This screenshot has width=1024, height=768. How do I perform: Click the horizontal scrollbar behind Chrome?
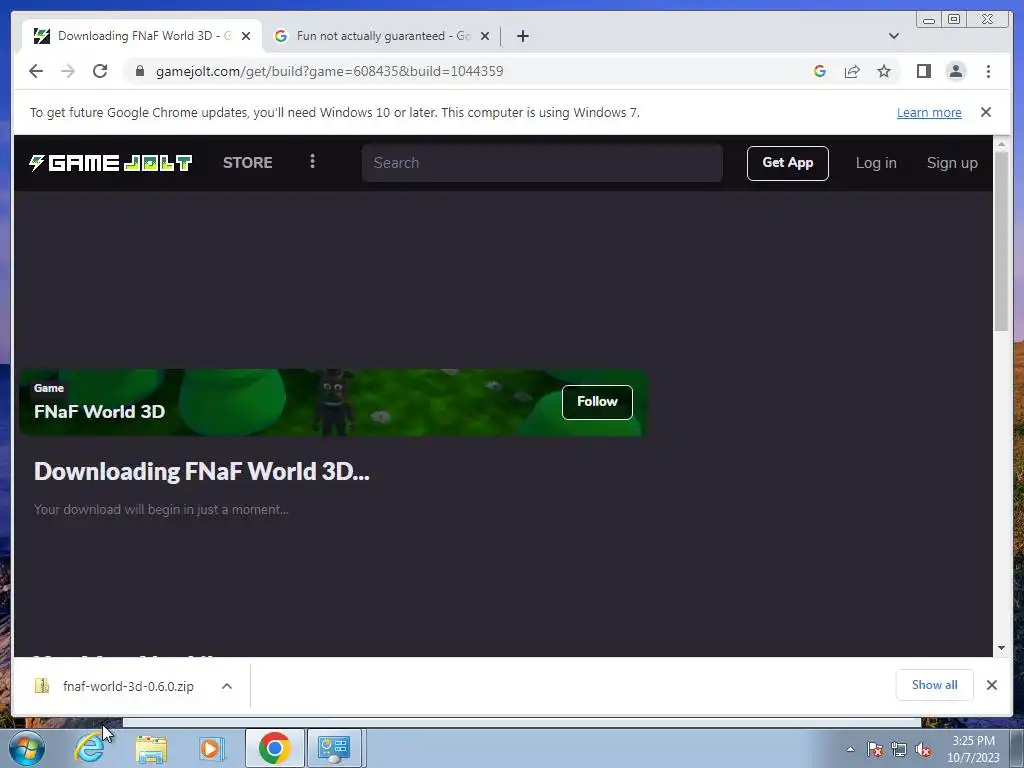pyautogui.click(x=522, y=722)
